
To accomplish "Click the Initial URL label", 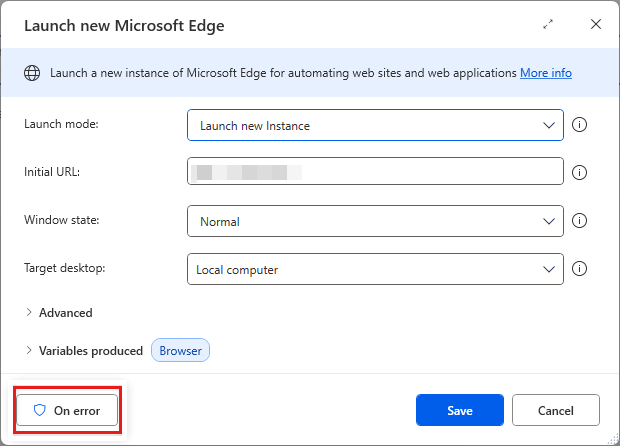I will click(52, 172).
